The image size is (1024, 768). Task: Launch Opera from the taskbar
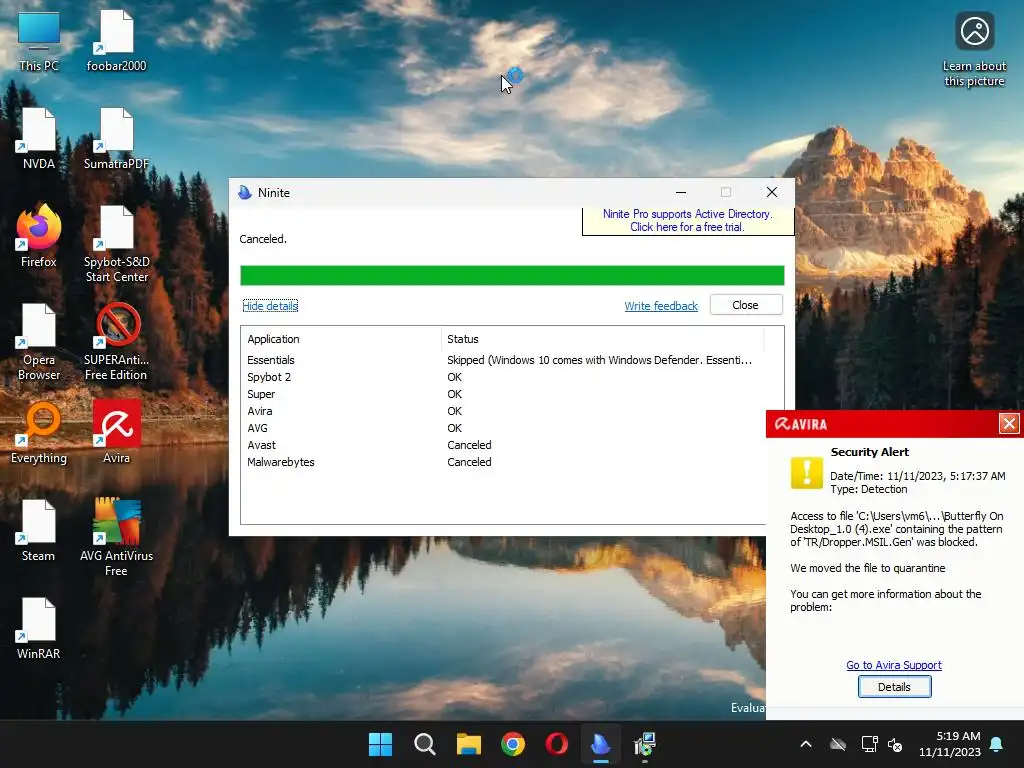(556, 744)
